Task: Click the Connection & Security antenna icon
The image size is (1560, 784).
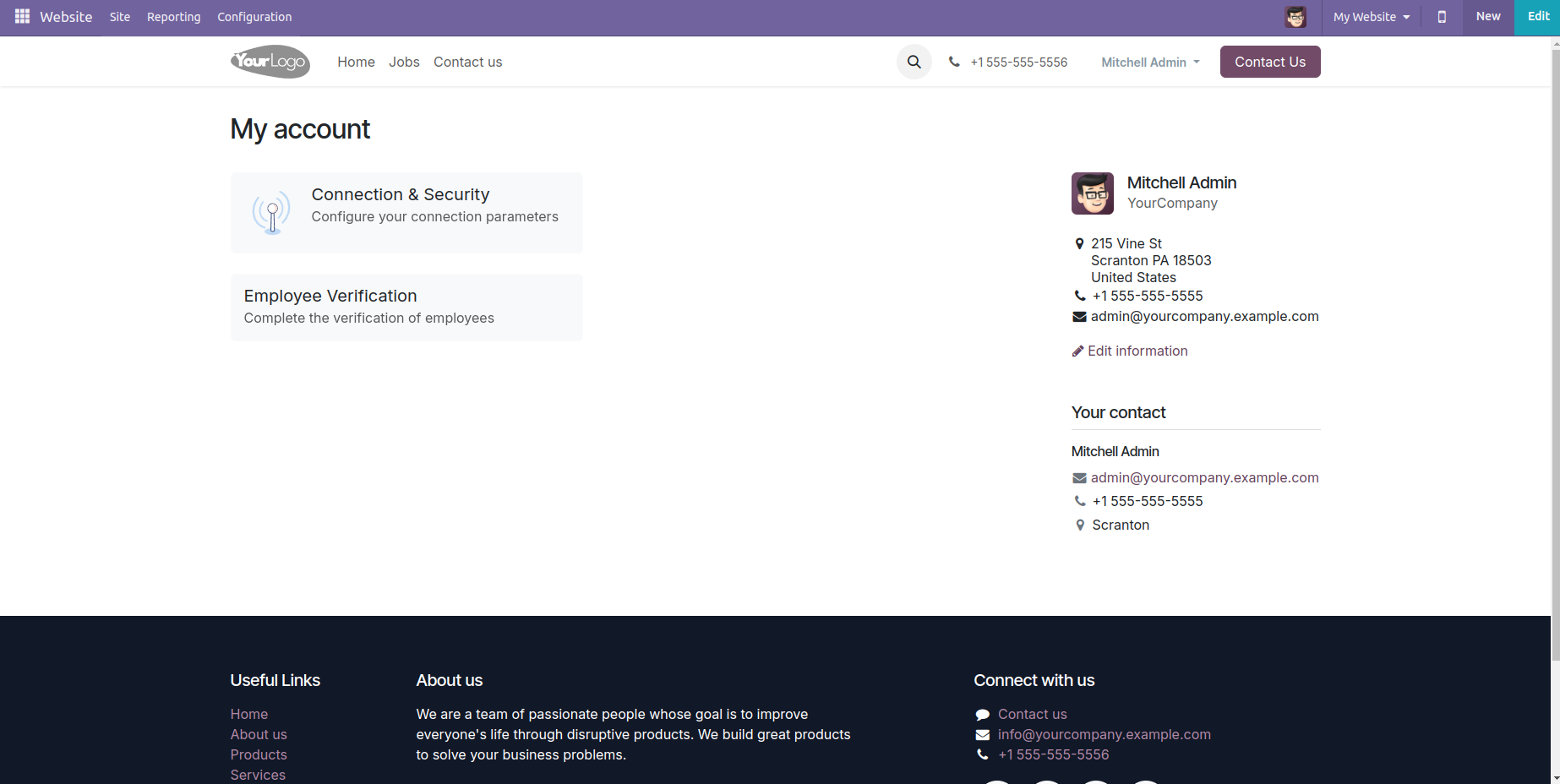Action: click(x=271, y=212)
